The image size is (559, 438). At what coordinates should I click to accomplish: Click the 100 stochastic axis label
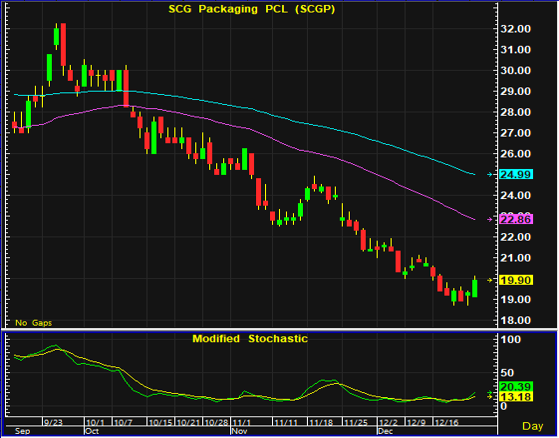coord(511,339)
